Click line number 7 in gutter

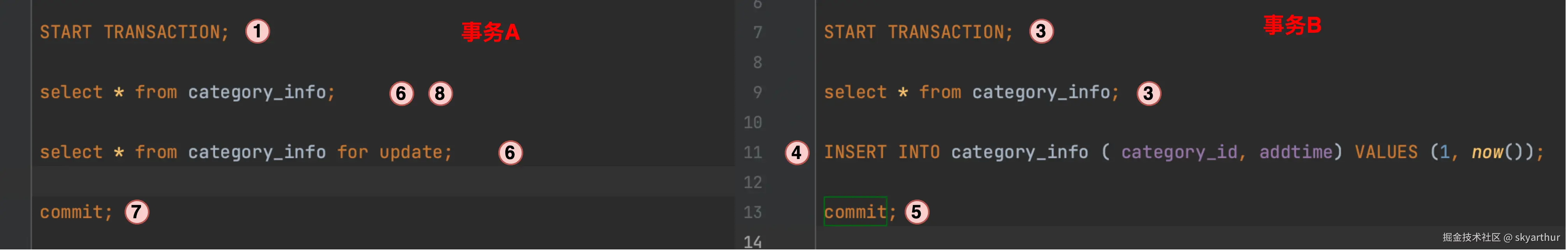click(757, 32)
